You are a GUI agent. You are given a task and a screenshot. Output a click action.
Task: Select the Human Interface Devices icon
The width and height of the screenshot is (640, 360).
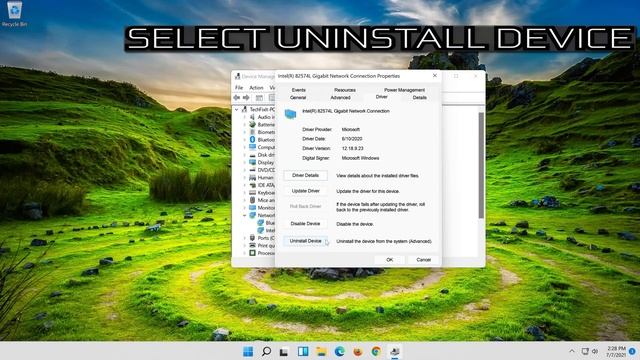[x=253, y=178]
